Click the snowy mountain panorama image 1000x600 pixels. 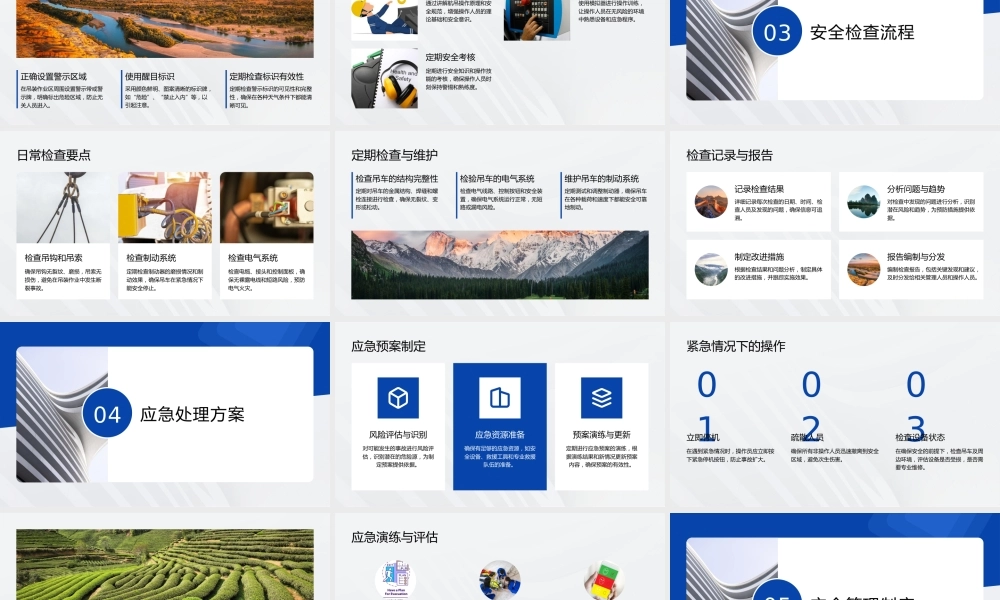coord(499,265)
